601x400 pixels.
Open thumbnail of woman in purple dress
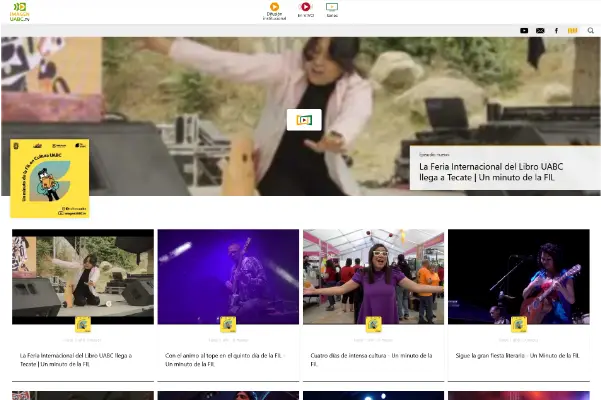point(373,277)
